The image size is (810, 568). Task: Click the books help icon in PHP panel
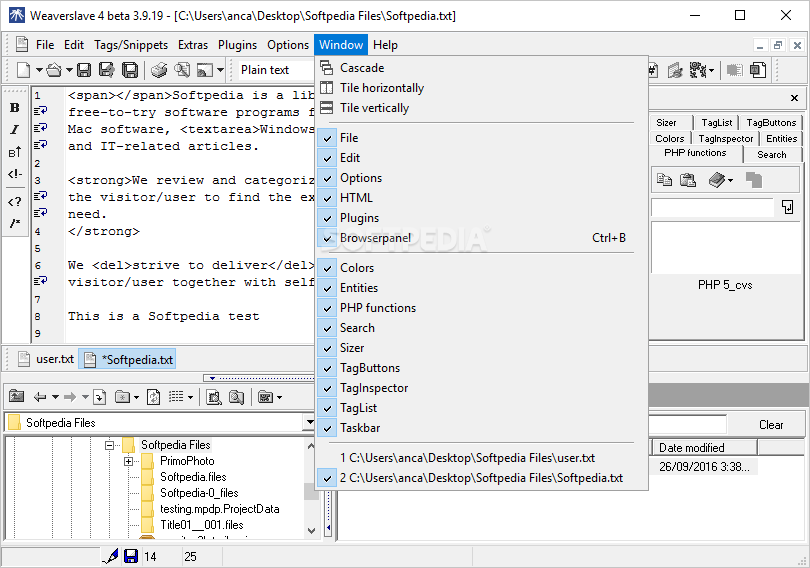pyautogui.click(x=716, y=180)
